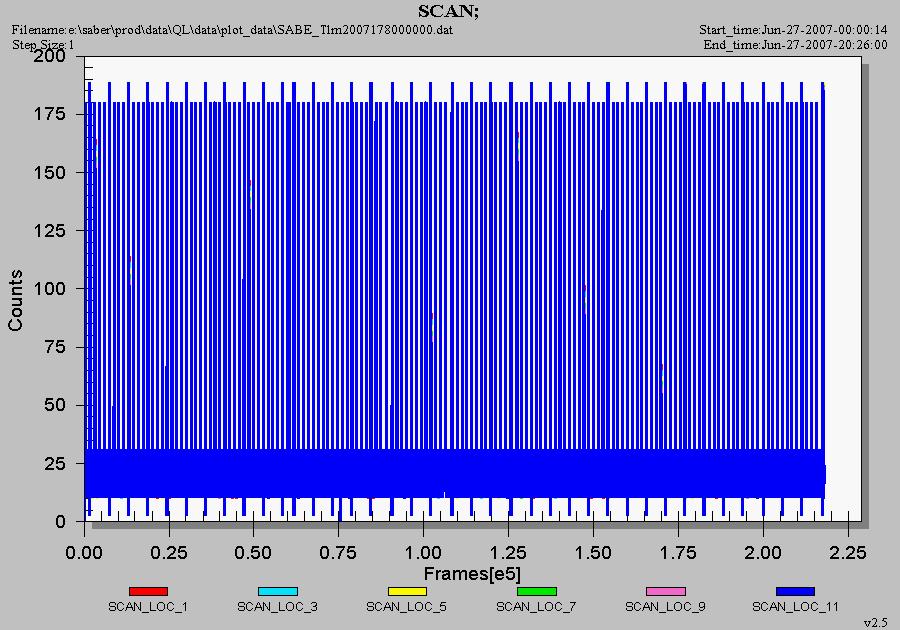Click the Frames[e5] x-axis label
Image resolution: width=900 pixels, height=630 pixels.
[x=472, y=574]
